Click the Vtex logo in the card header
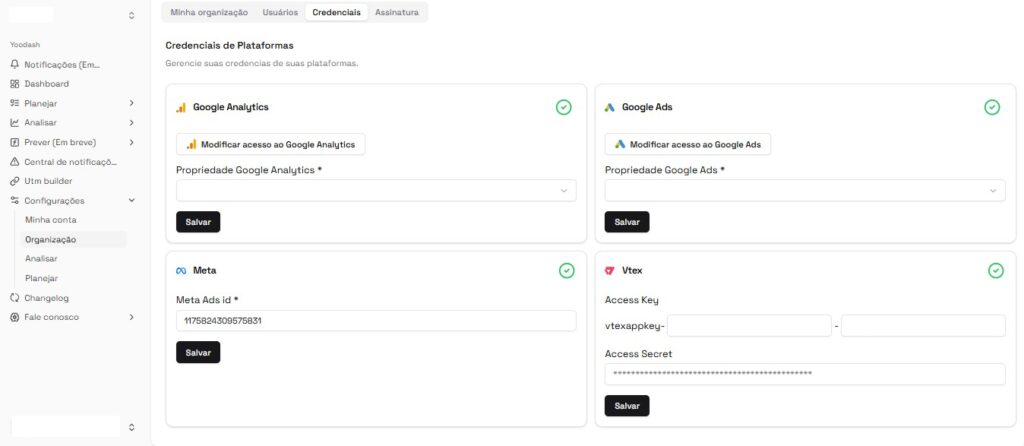This screenshot has width=1024, height=446. tap(610, 270)
